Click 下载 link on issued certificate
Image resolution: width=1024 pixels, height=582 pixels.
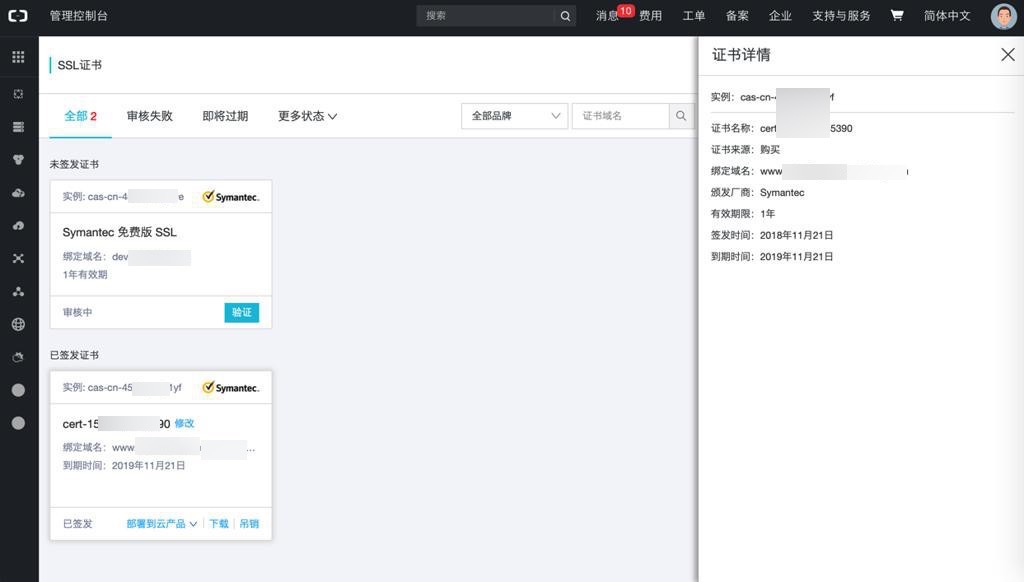(x=219, y=523)
